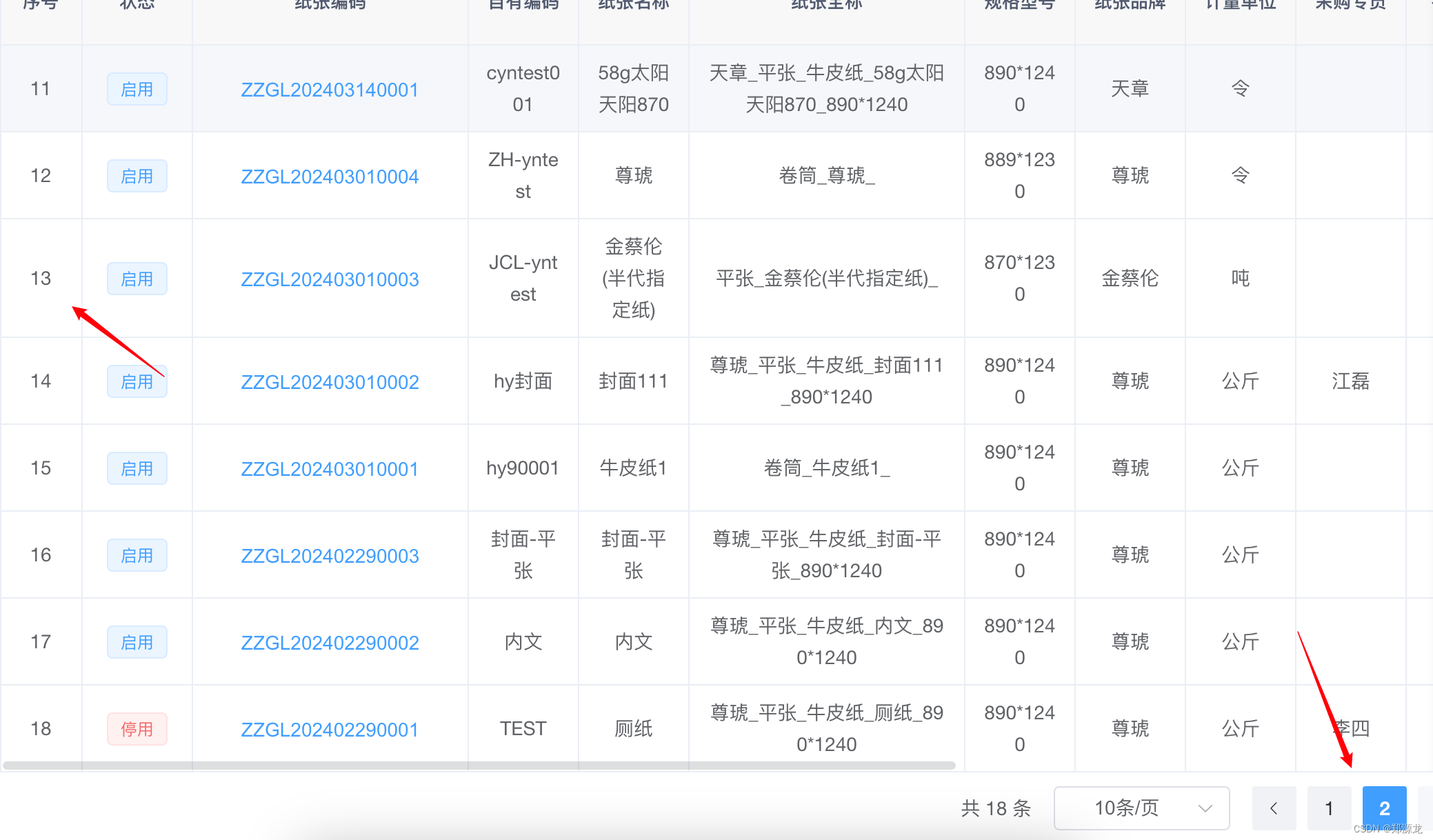Click 启用 status tag in row 15
The image size is (1433, 840).
(x=137, y=469)
